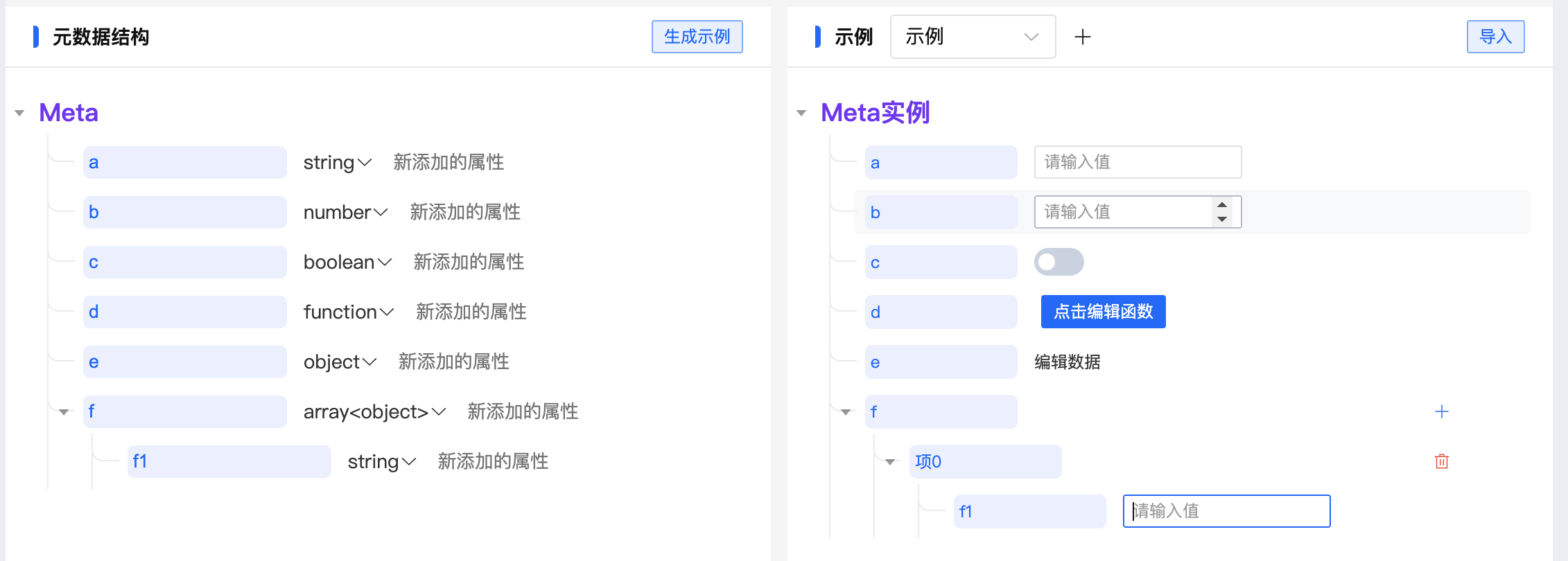Edit description 新添加的属性 of property a

tap(448, 163)
